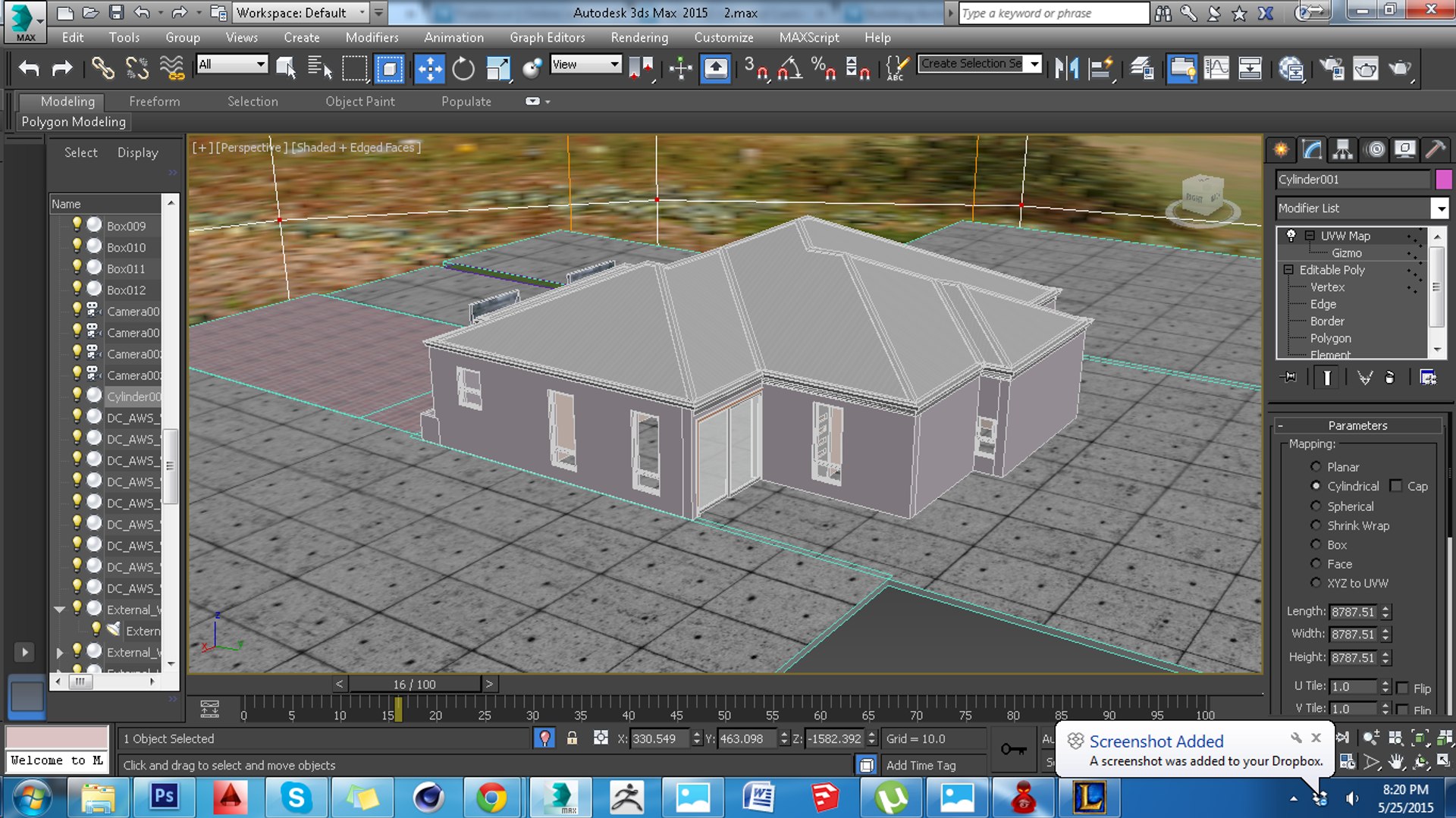Activate the Unlink Selection tool

coord(137,68)
